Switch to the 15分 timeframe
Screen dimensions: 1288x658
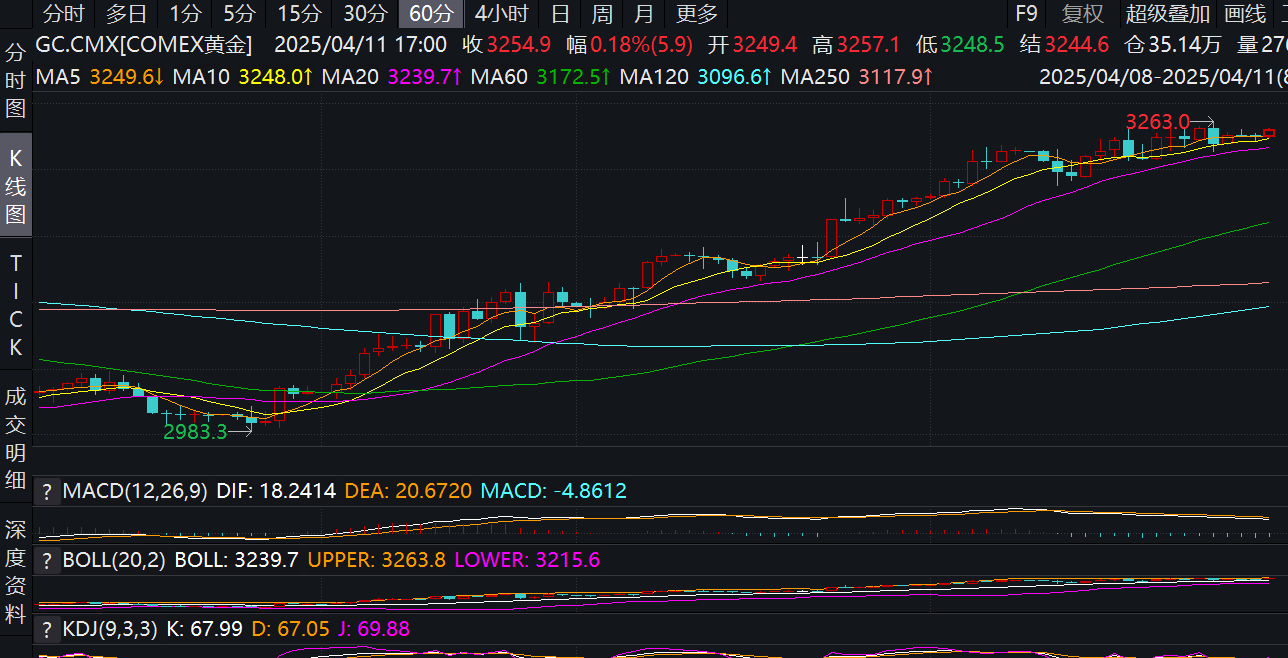coord(299,14)
